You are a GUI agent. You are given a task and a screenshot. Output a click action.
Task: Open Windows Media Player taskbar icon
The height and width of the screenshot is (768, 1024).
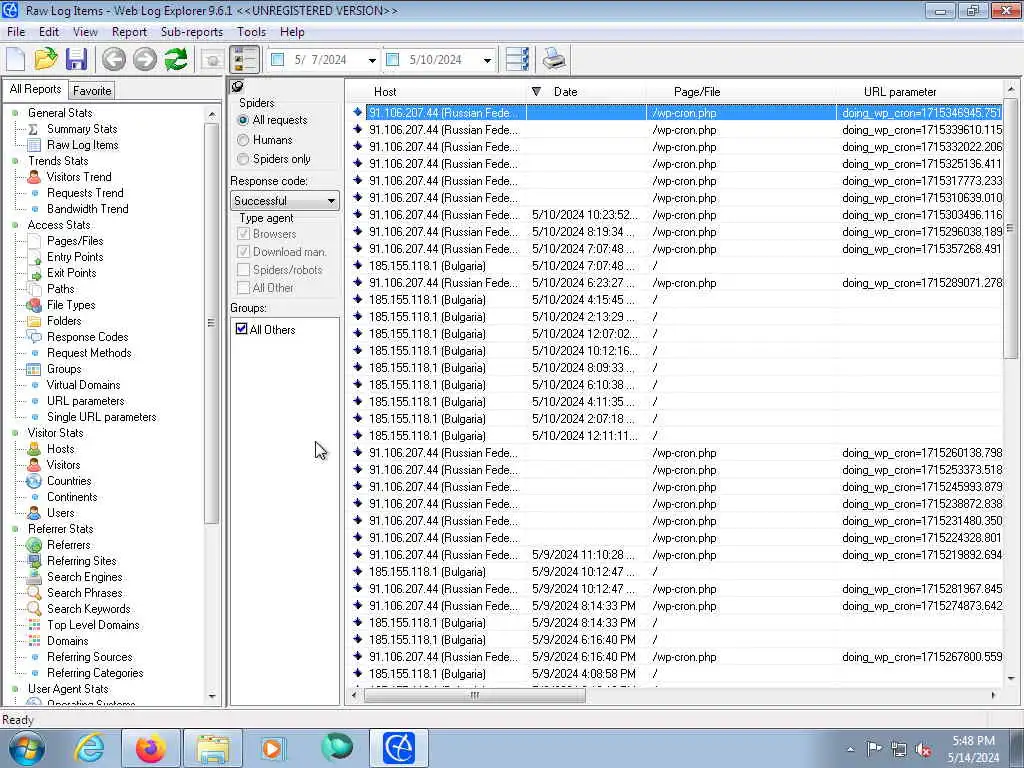(274, 748)
